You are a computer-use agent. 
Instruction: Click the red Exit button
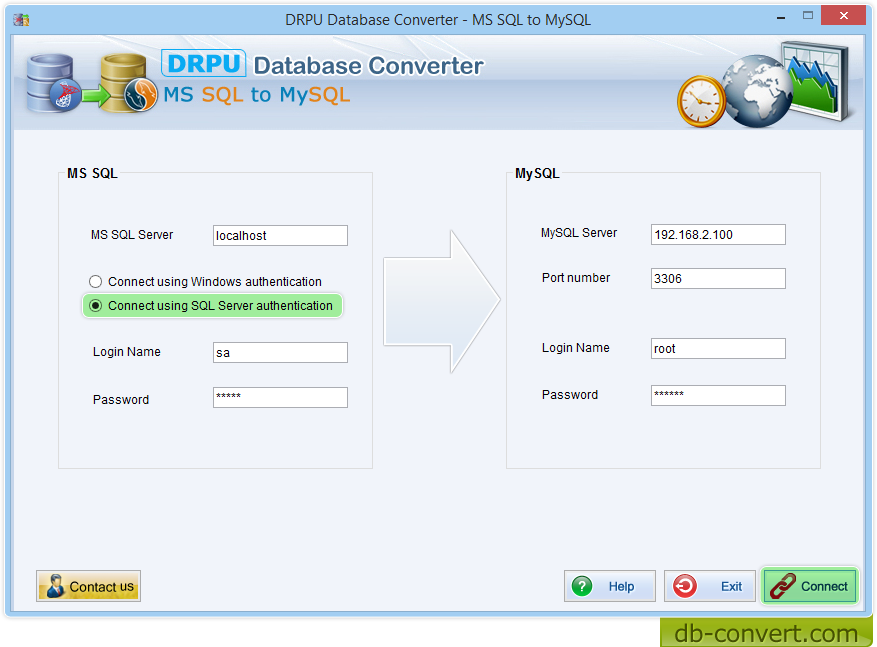point(709,586)
